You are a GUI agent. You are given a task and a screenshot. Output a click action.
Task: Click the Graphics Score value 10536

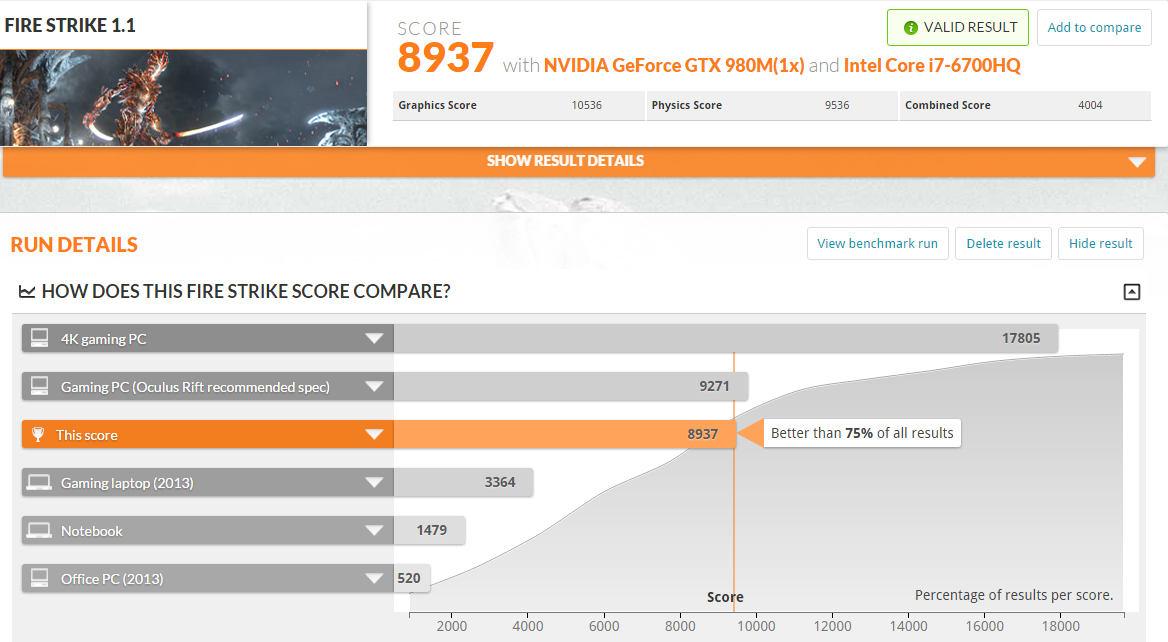[586, 105]
